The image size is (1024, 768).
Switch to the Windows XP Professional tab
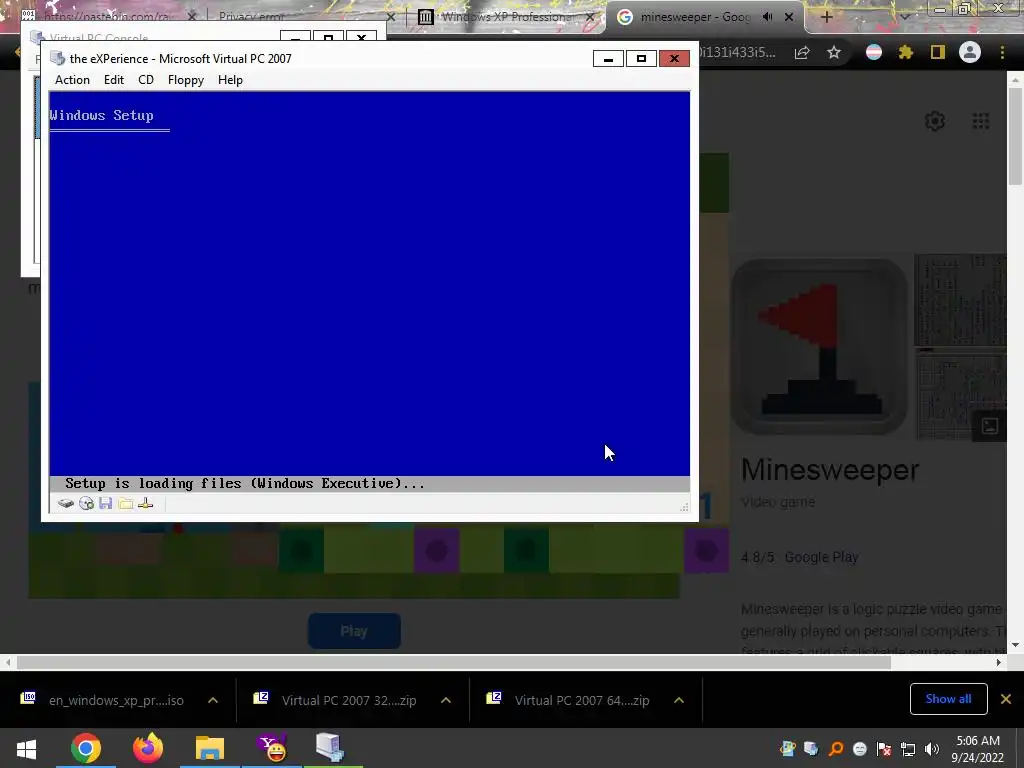point(506,17)
